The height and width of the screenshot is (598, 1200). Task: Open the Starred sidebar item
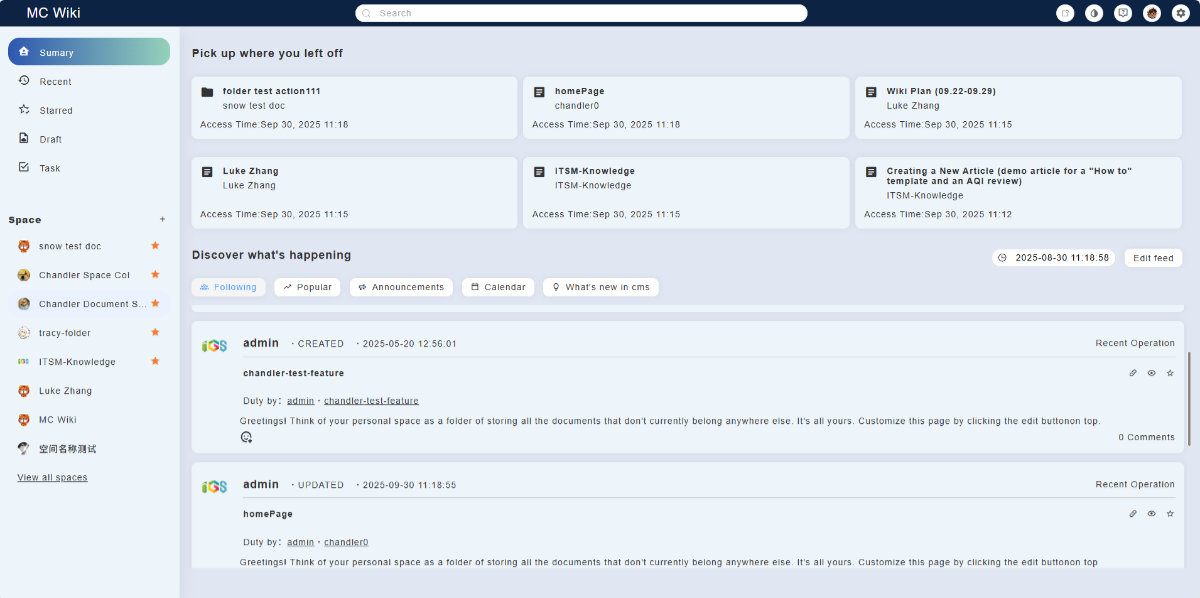(x=89, y=110)
